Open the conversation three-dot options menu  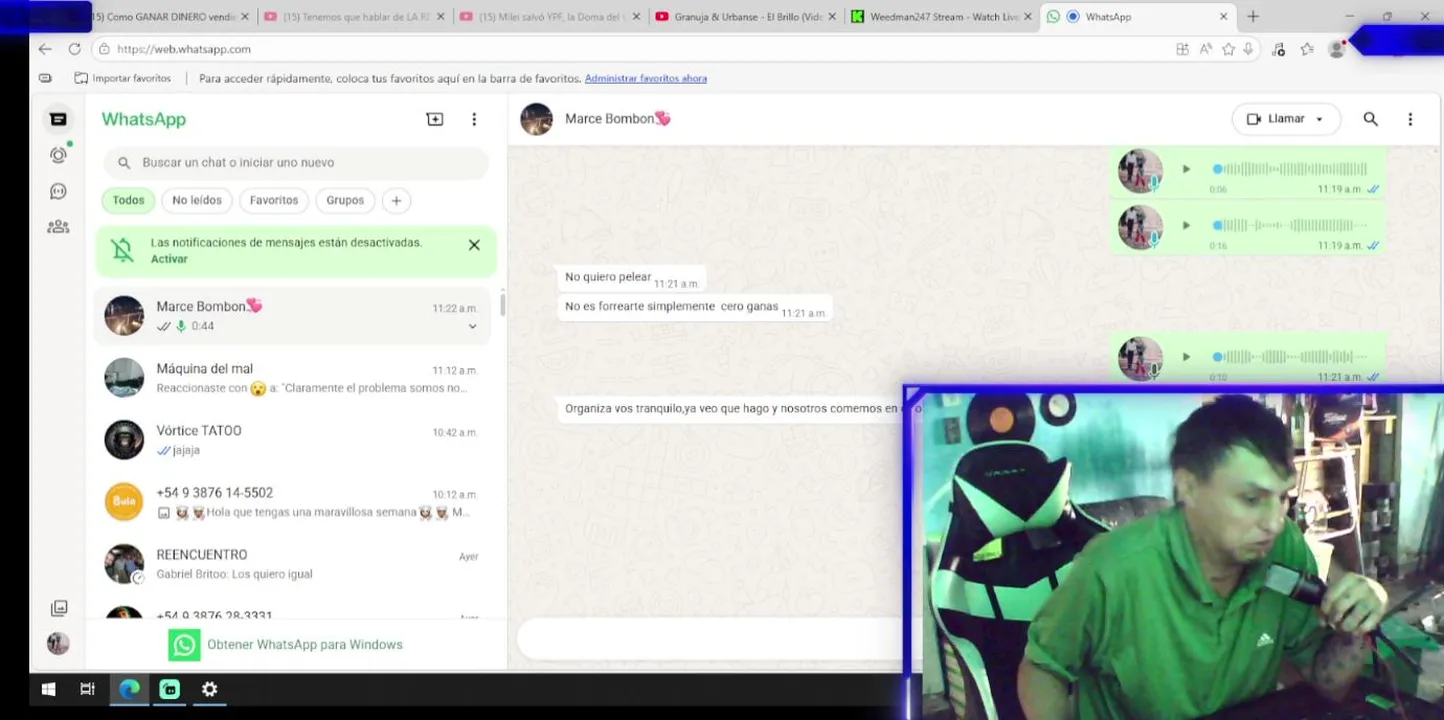[x=1410, y=119]
